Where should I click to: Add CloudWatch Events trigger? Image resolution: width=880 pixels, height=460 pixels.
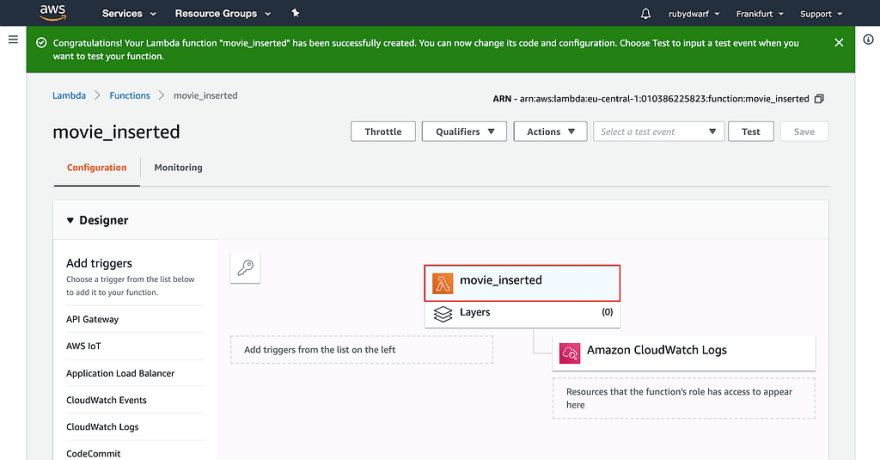(x=106, y=400)
